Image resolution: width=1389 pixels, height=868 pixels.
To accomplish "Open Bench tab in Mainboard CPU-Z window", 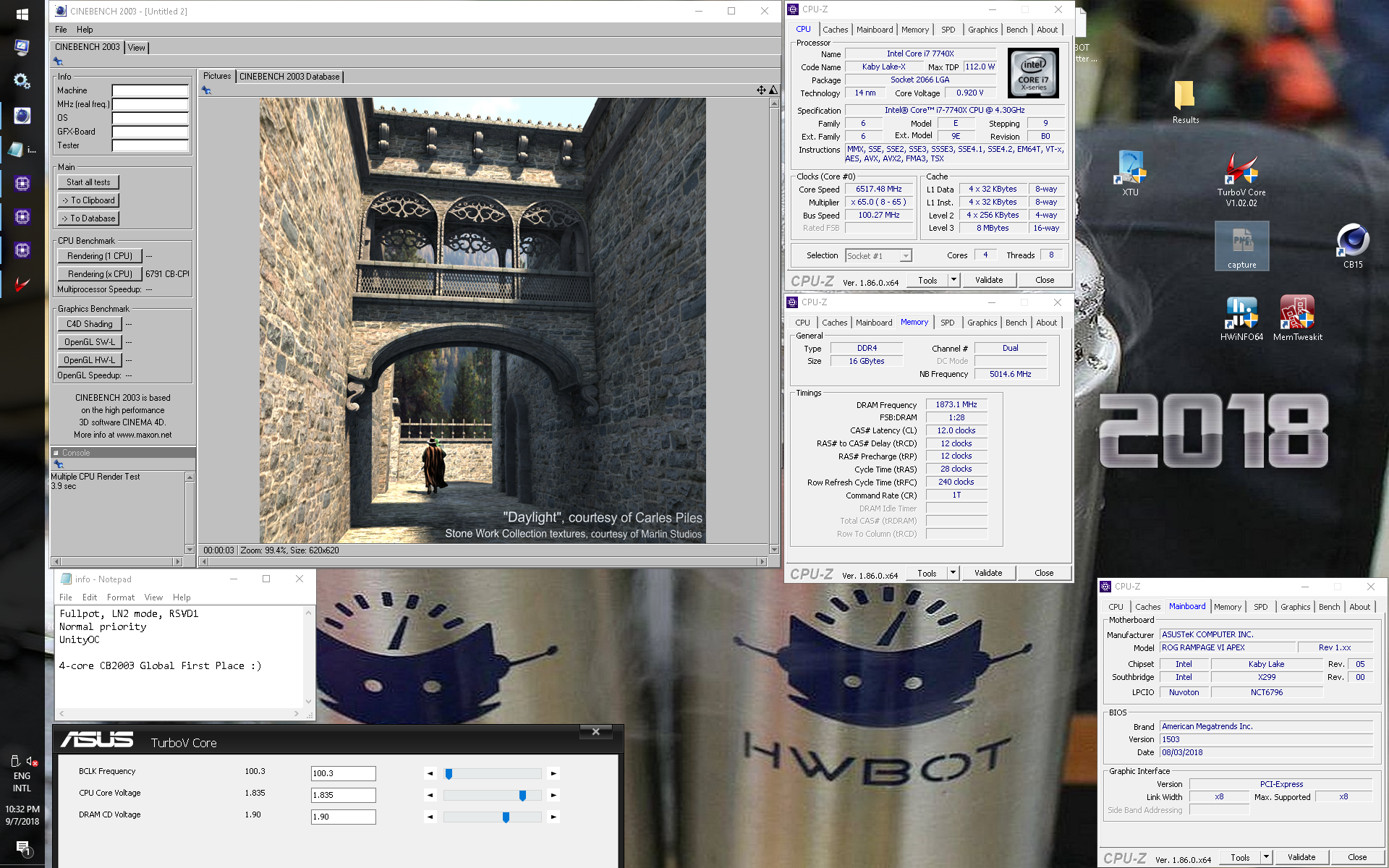I will pyautogui.click(x=1329, y=607).
